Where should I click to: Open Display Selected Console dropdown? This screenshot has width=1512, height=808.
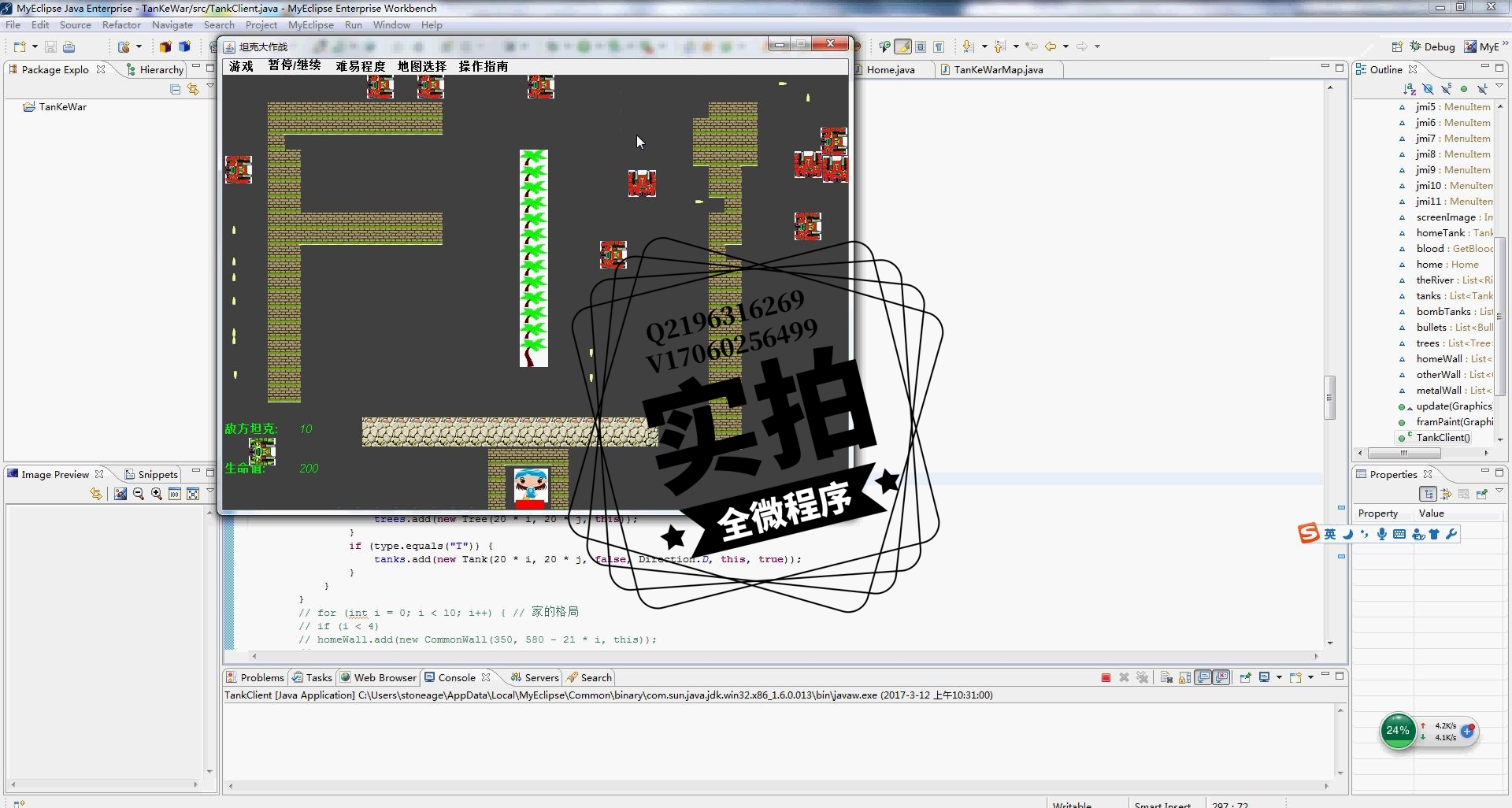pyautogui.click(x=1279, y=678)
